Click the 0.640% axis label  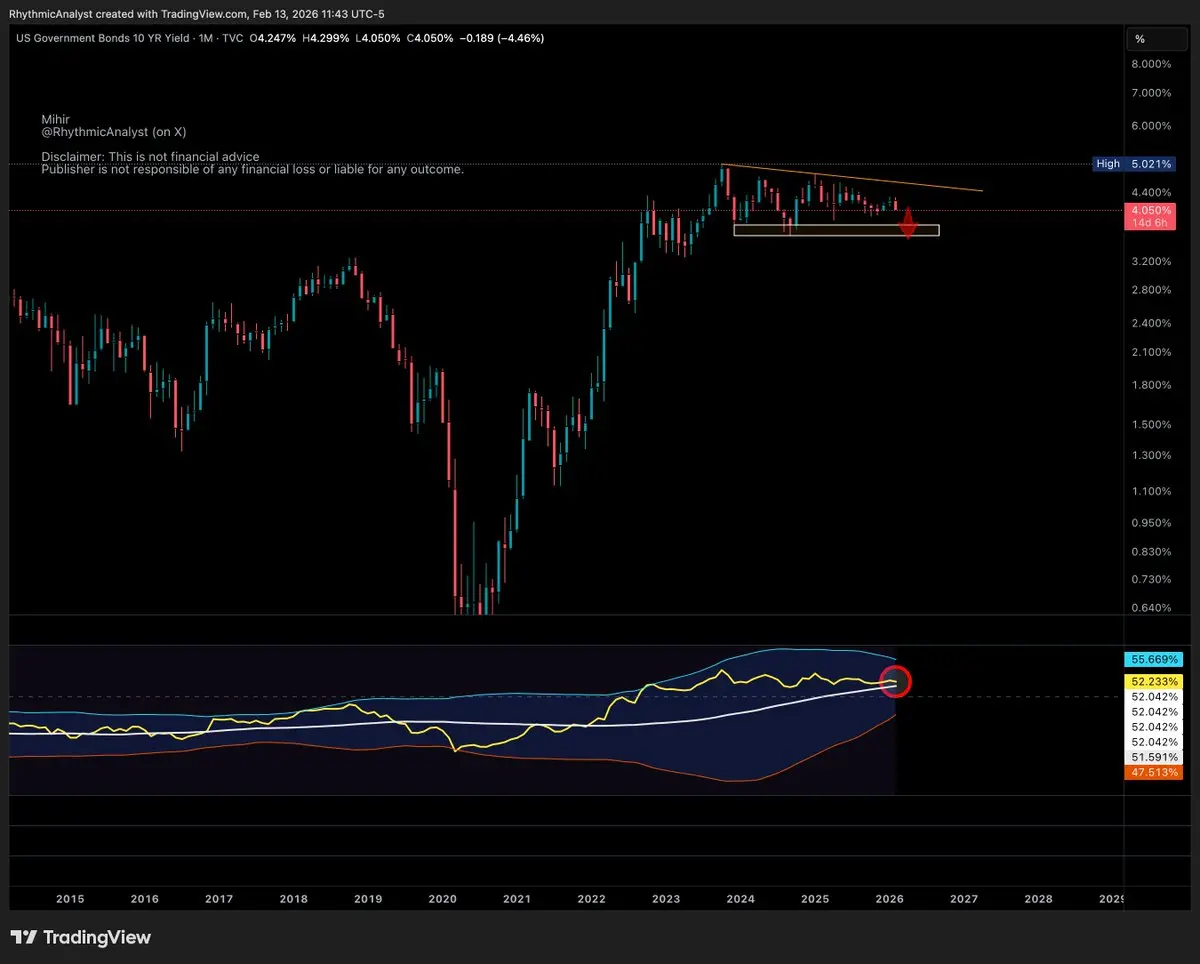pos(1151,608)
